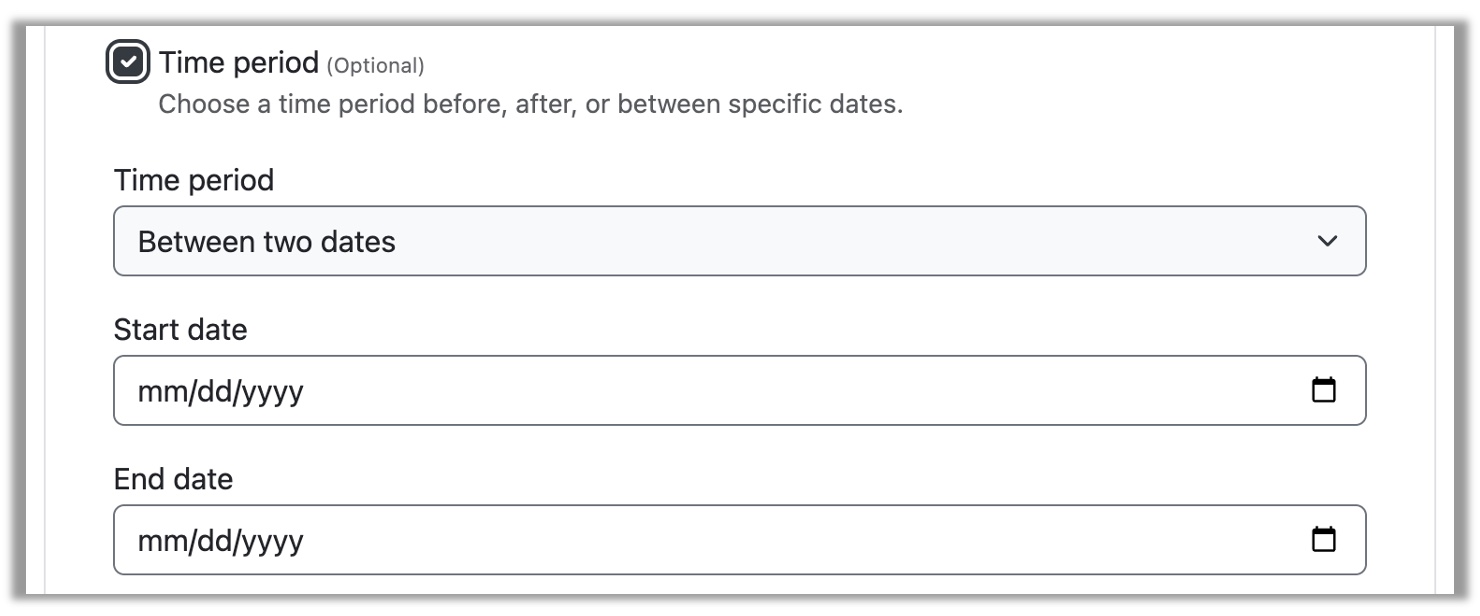Click the "(Optional)" text beside Time period
The image size is (1480, 616).
[x=375, y=66]
